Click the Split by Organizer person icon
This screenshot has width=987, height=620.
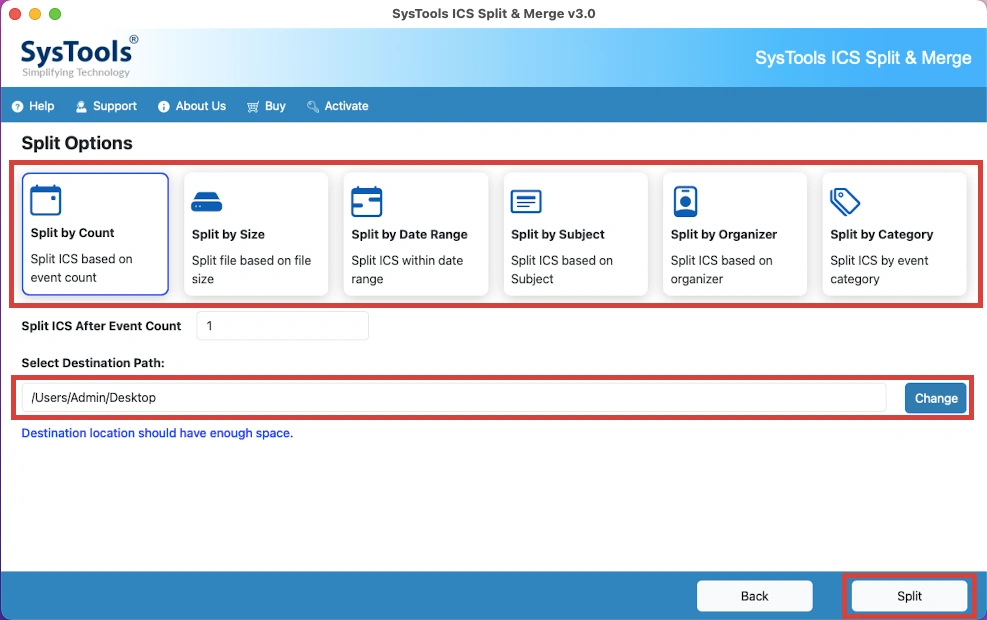click(685, 201)
